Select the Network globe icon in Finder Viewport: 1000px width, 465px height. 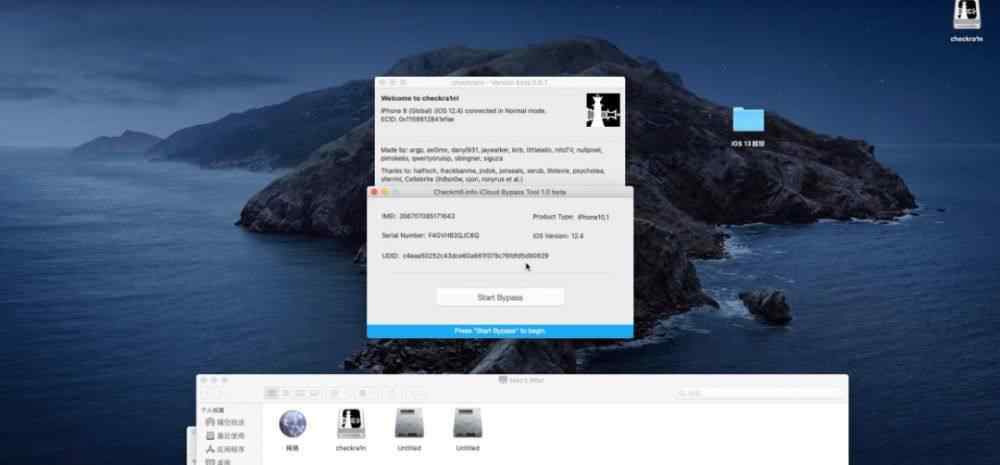[x=293, y=424]
